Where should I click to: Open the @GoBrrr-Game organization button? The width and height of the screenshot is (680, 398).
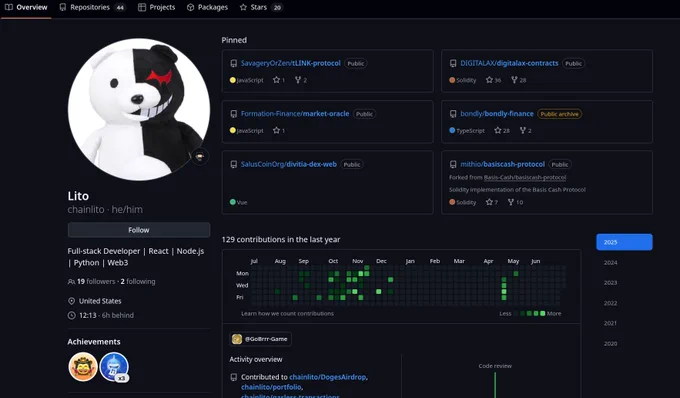click(260, 339)
